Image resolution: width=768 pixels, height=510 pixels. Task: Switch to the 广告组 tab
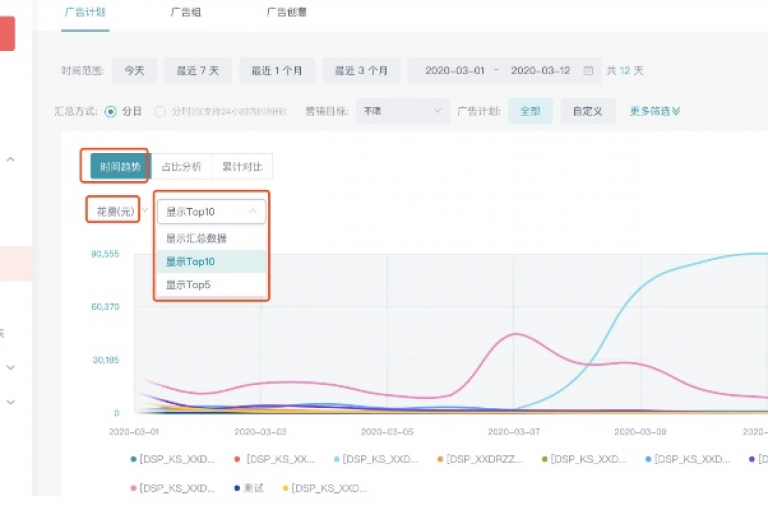click(x=186, y=12)
